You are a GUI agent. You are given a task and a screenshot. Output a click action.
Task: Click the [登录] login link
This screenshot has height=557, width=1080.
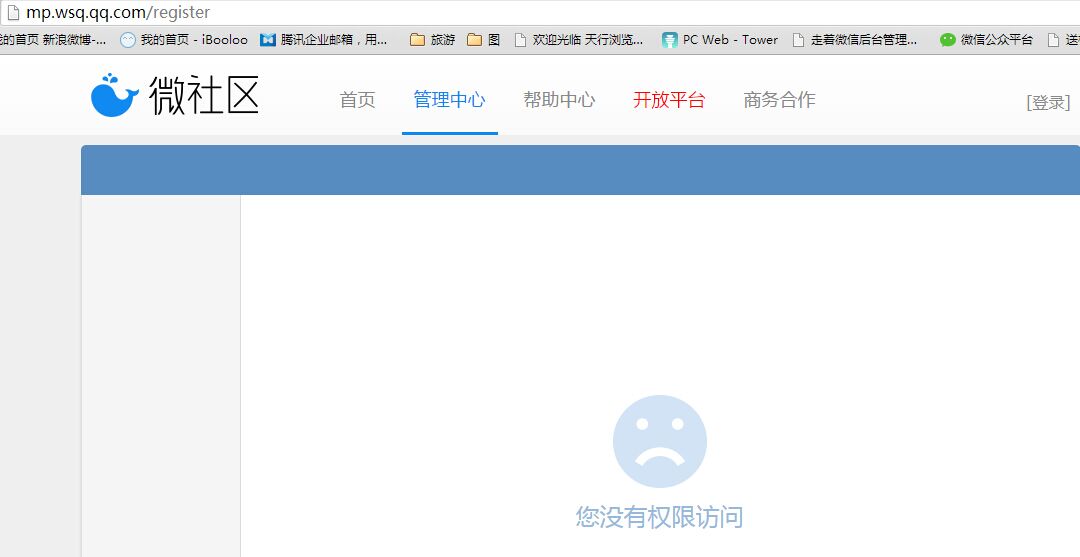click(1048, 103)
